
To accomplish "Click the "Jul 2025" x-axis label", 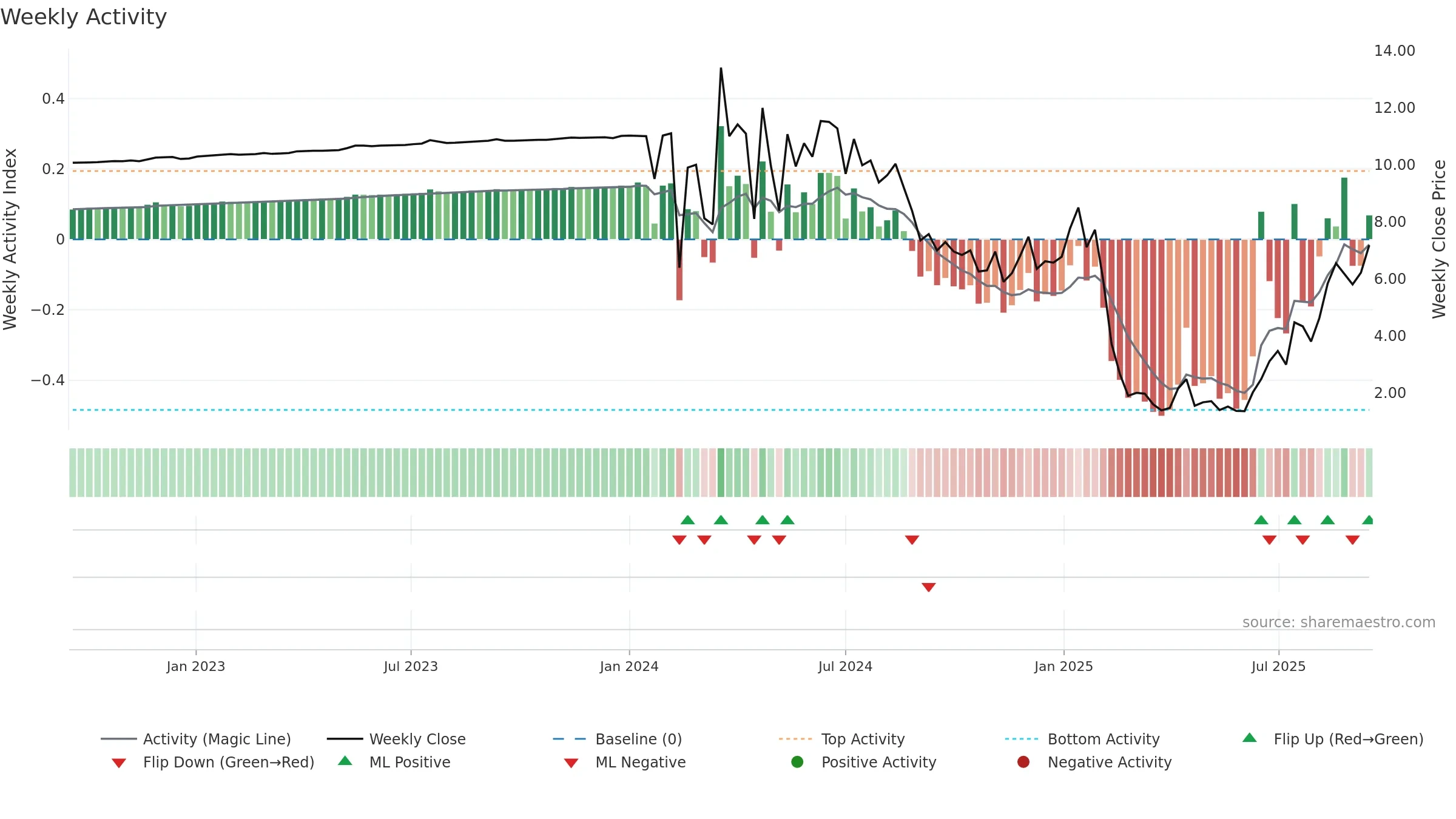I will pos(1278,666).
